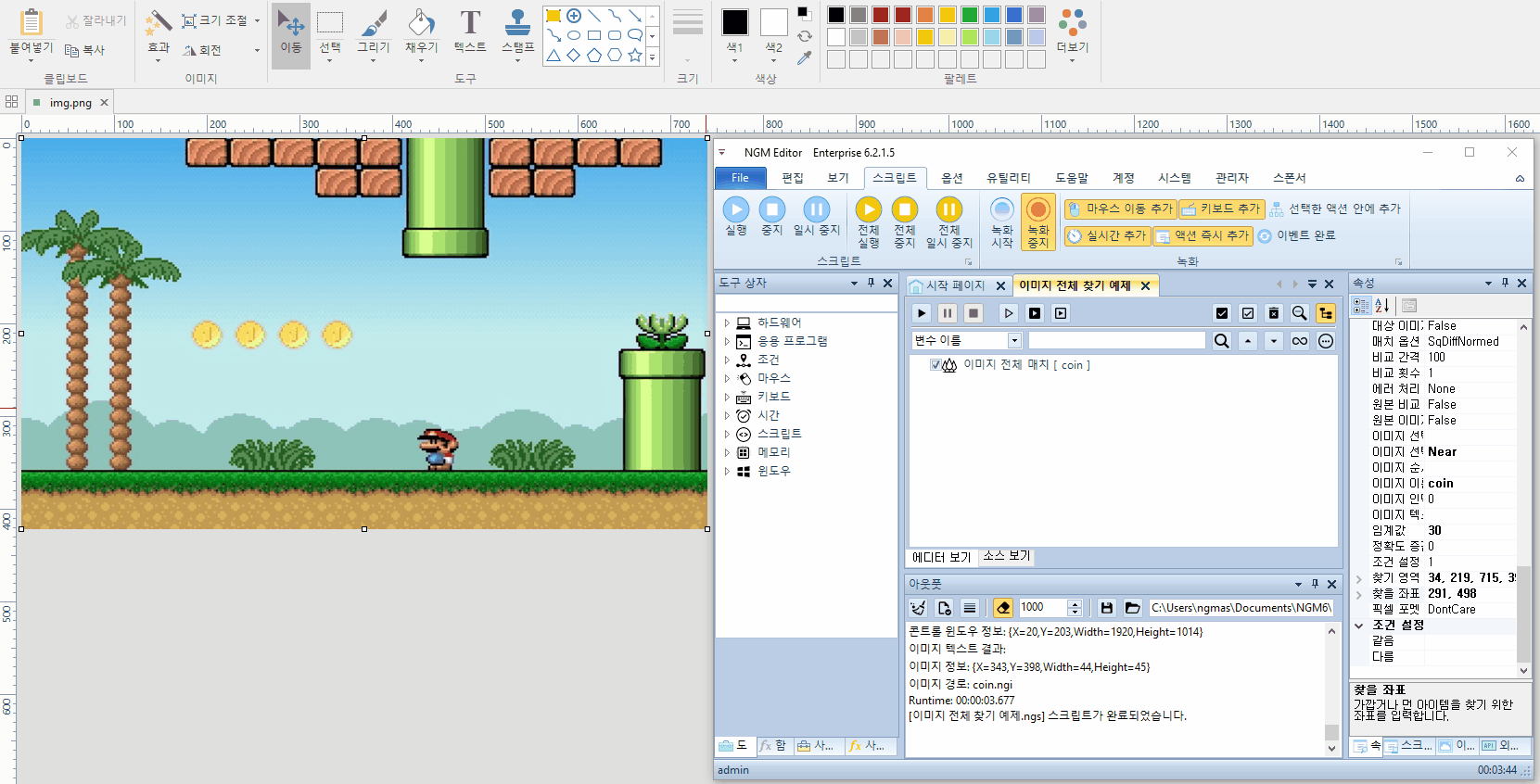The height and width of the screenshot is (784, 1540).
Task: Open 색1 dropdown arrow
Action: tap(734, 60)
